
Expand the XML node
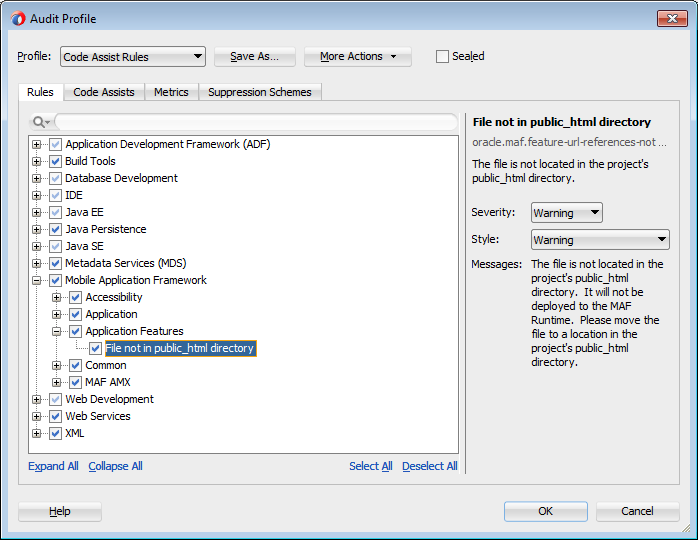(x=37, y=433)
